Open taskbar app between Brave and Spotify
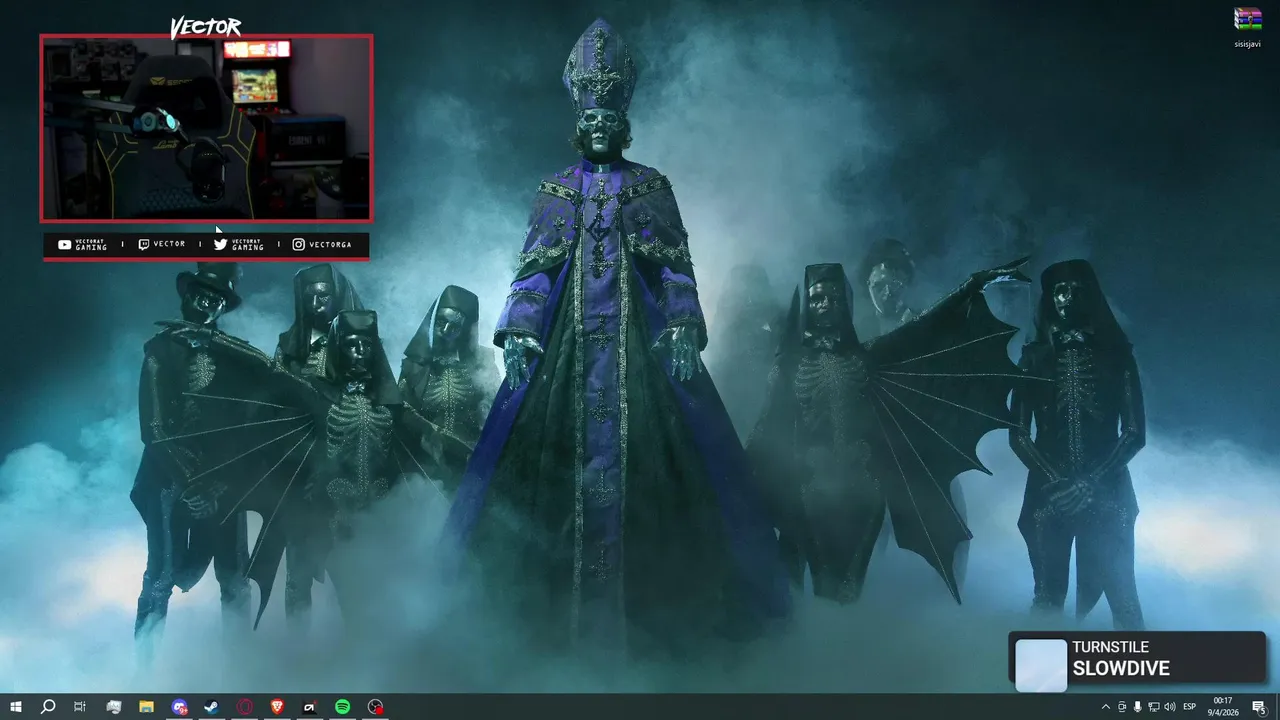 point(310,707)
